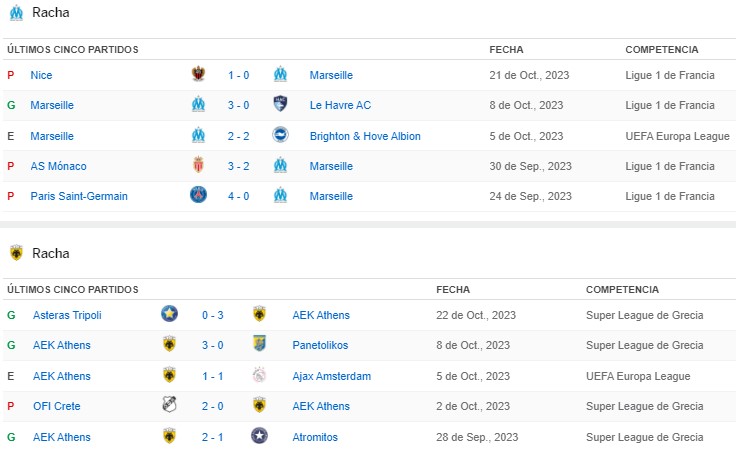Select the 2 - 2 score link
Screen dimensions: 736x451
pyautogui.click(x=238, y=136)
